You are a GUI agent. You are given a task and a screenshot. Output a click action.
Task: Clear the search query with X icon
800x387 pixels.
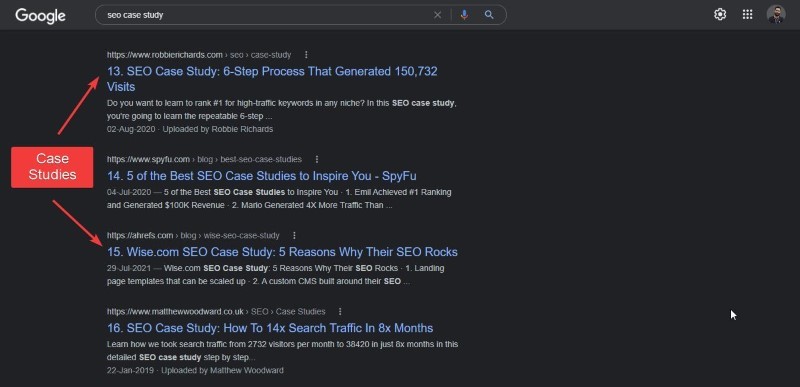[437, 15]
